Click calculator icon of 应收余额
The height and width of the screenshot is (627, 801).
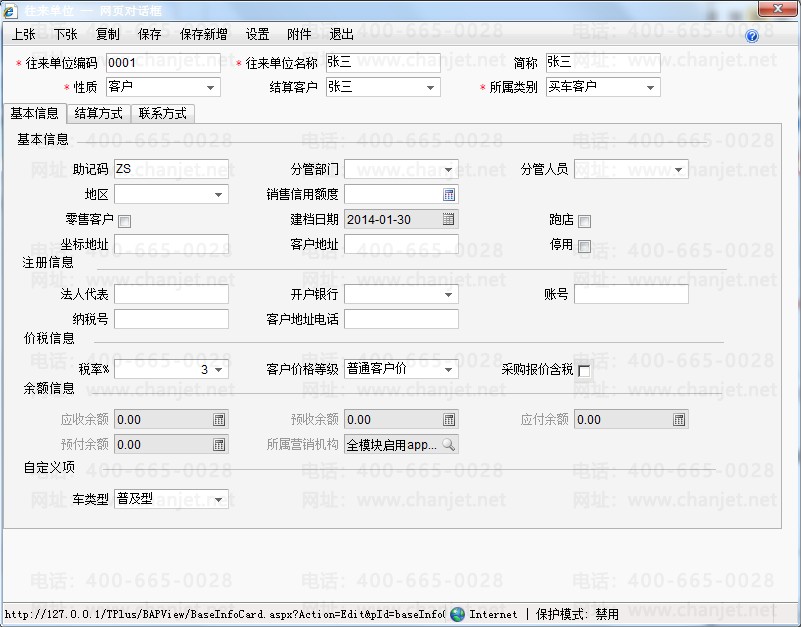tap(219, 420)
